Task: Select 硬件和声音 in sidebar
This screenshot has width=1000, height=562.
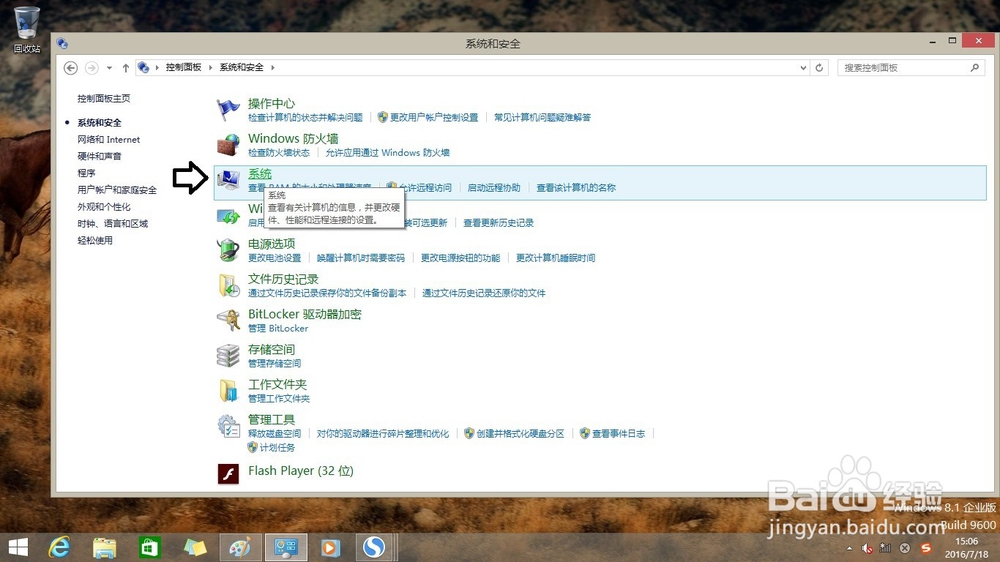Action: tap(99, 156)
